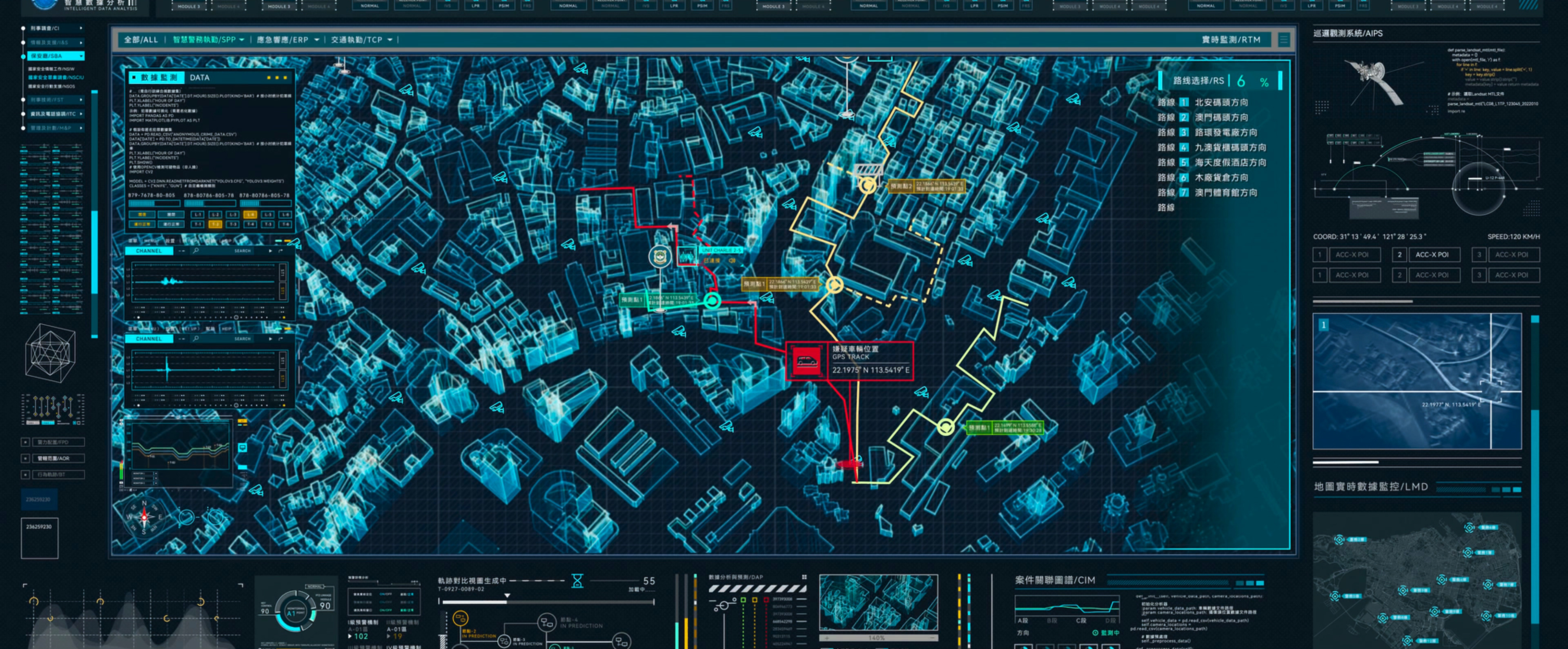Toggle the 行為軌跡/BT checkbox
Screen dimensions: 1568x649
pos(26,474)
